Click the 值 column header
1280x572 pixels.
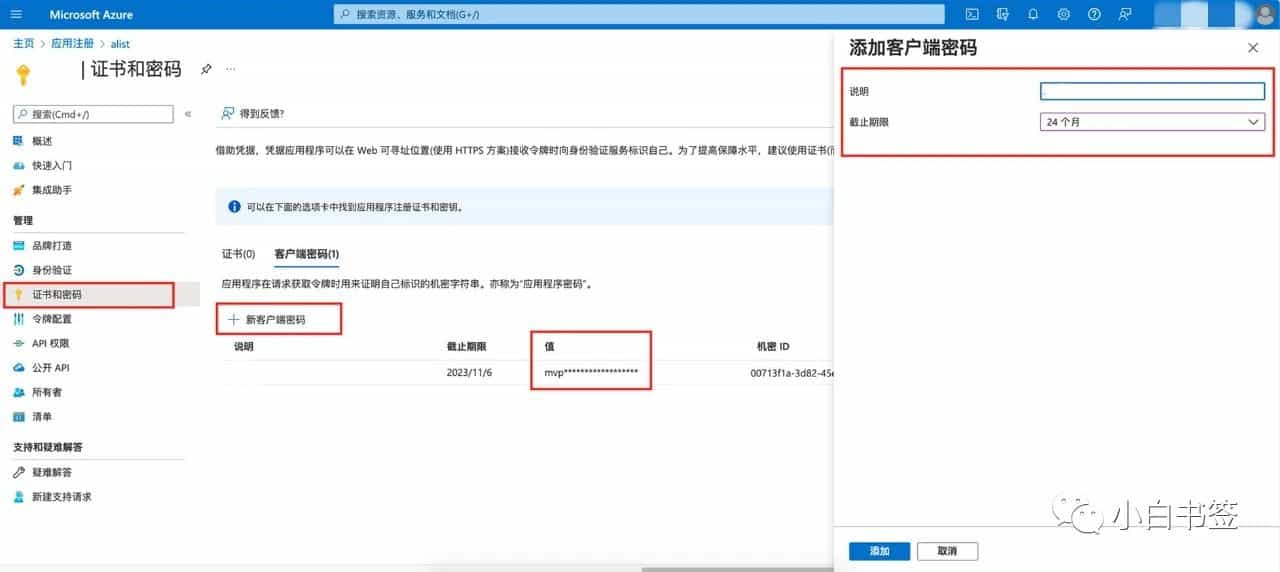point(549,347)
